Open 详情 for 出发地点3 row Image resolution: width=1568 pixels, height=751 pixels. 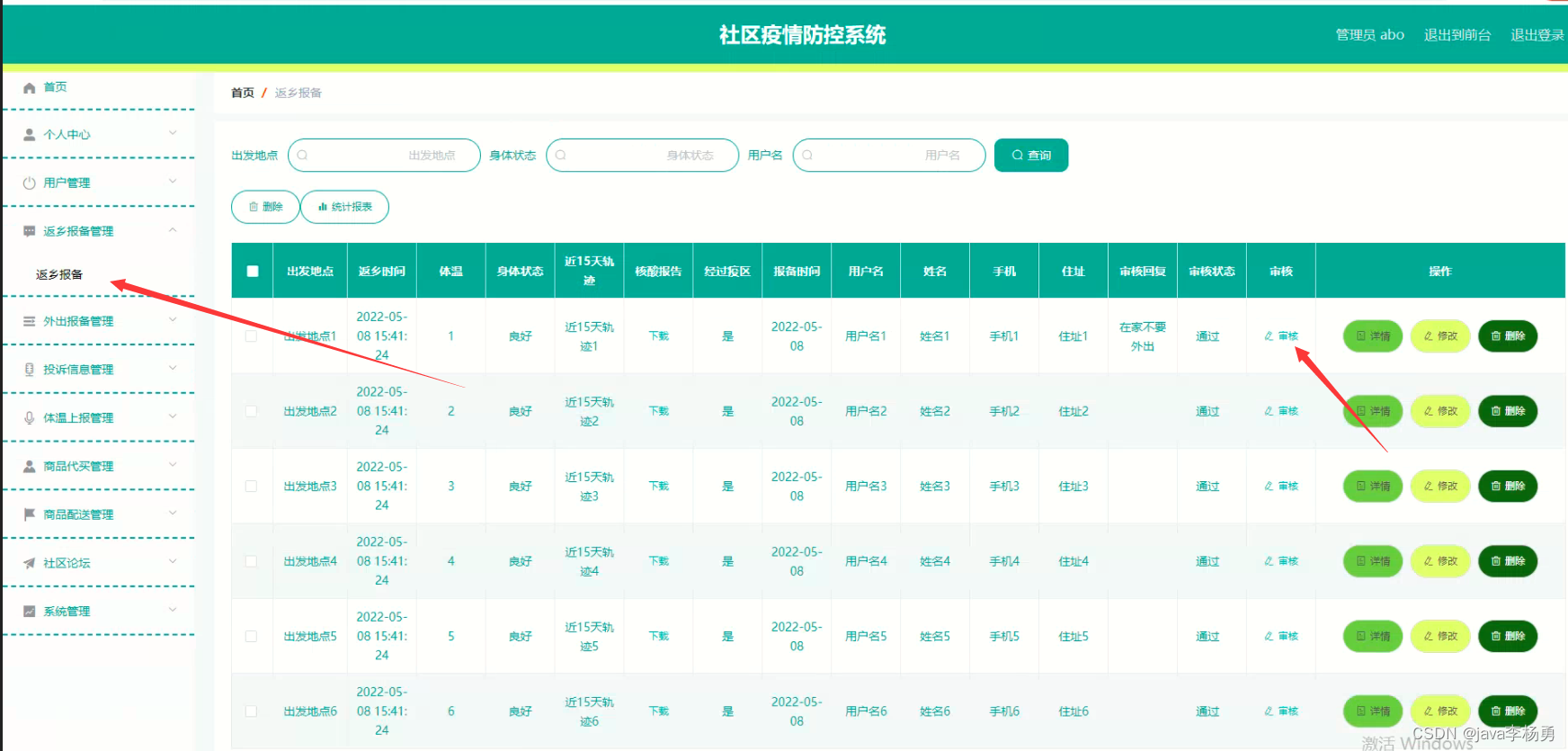coord(1373,487)
